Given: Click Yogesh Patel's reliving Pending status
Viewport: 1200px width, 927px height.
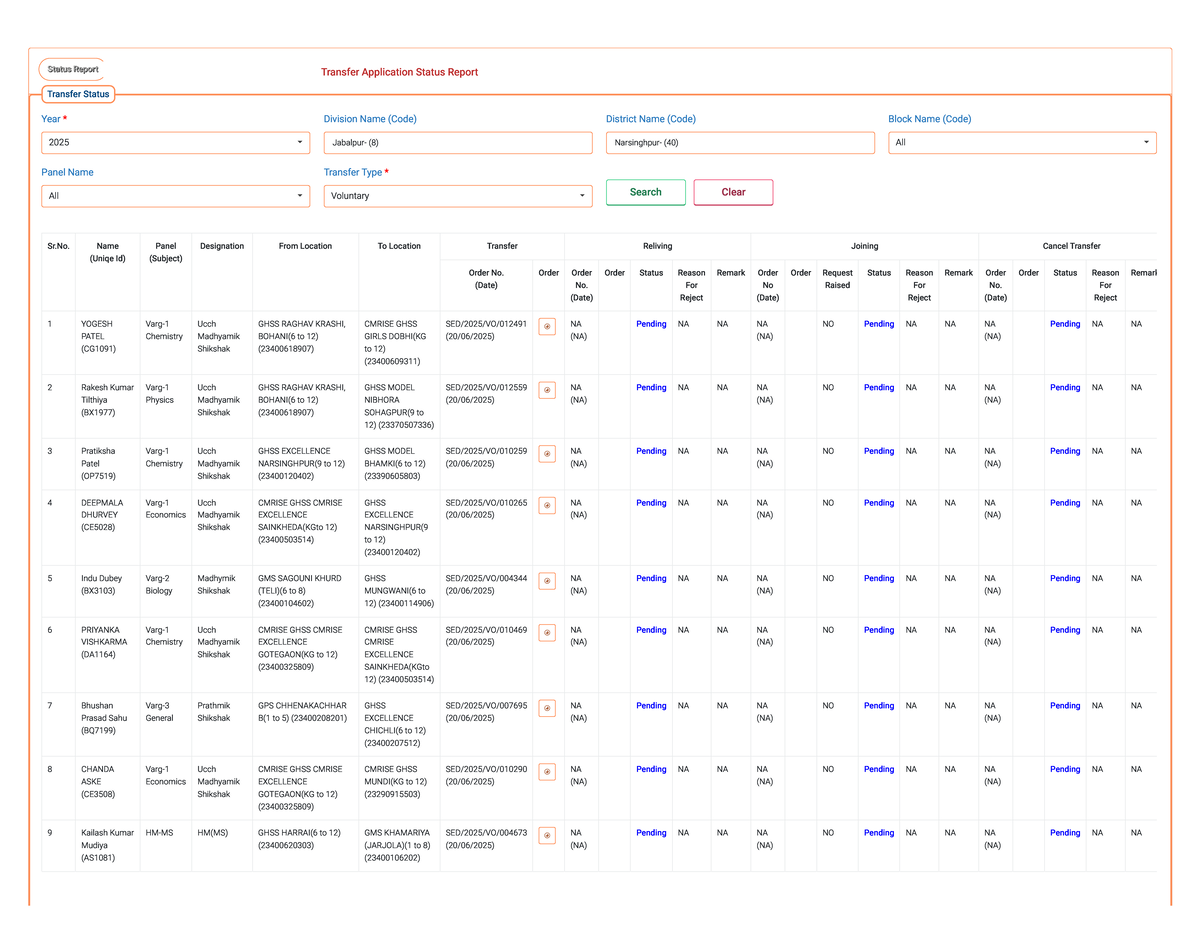Looking at the screenshot, I should click(x=651, y=324).
